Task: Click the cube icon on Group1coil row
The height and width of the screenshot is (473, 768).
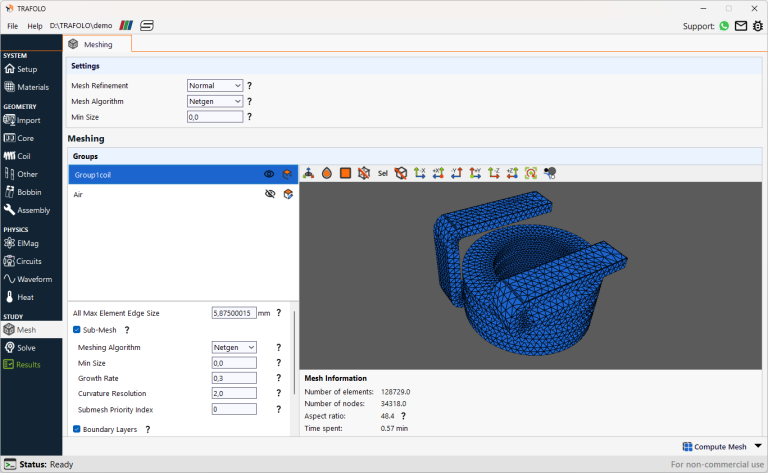Action: [x=288, y=174]
